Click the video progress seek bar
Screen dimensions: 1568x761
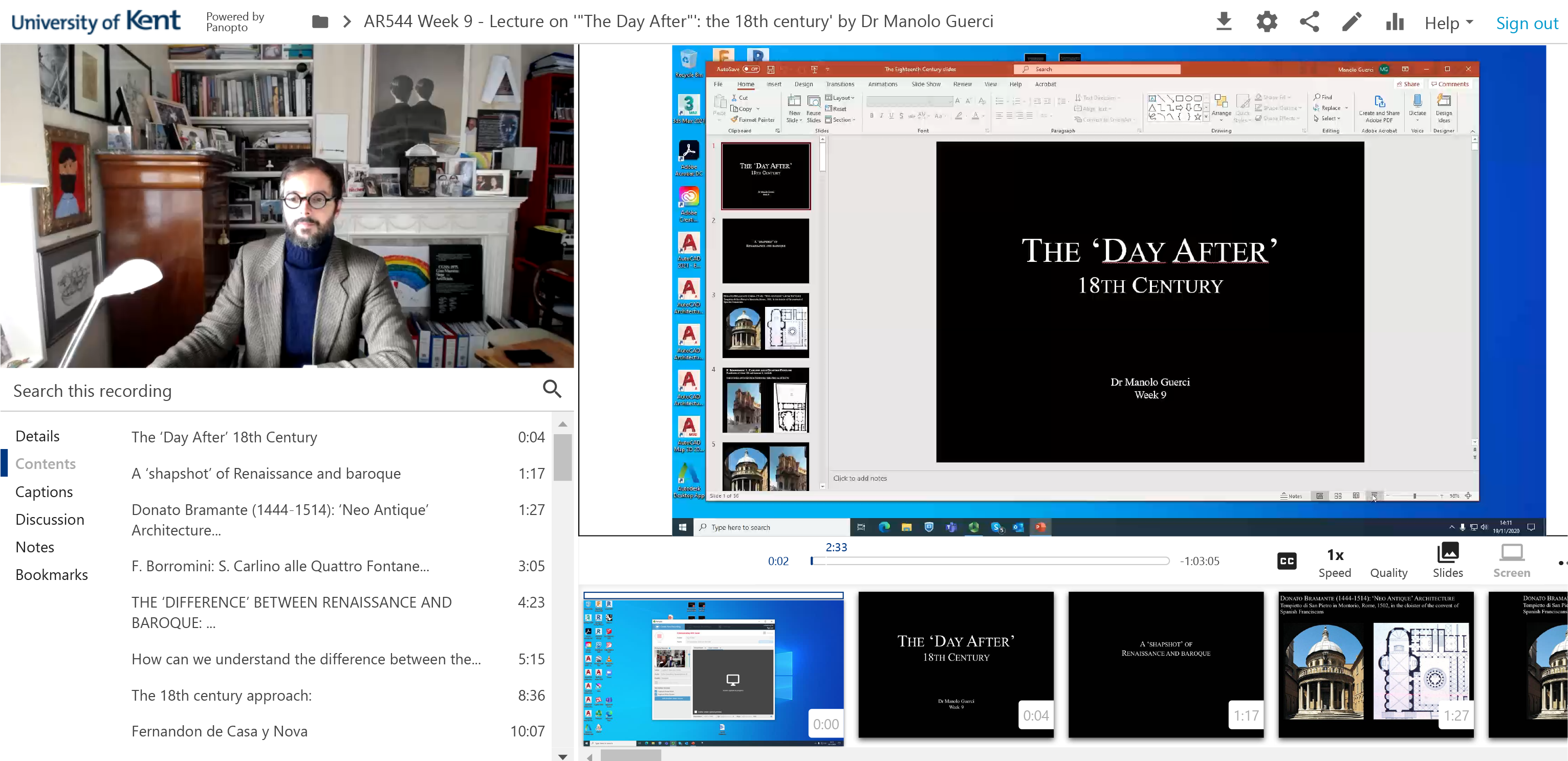(990, 561)
